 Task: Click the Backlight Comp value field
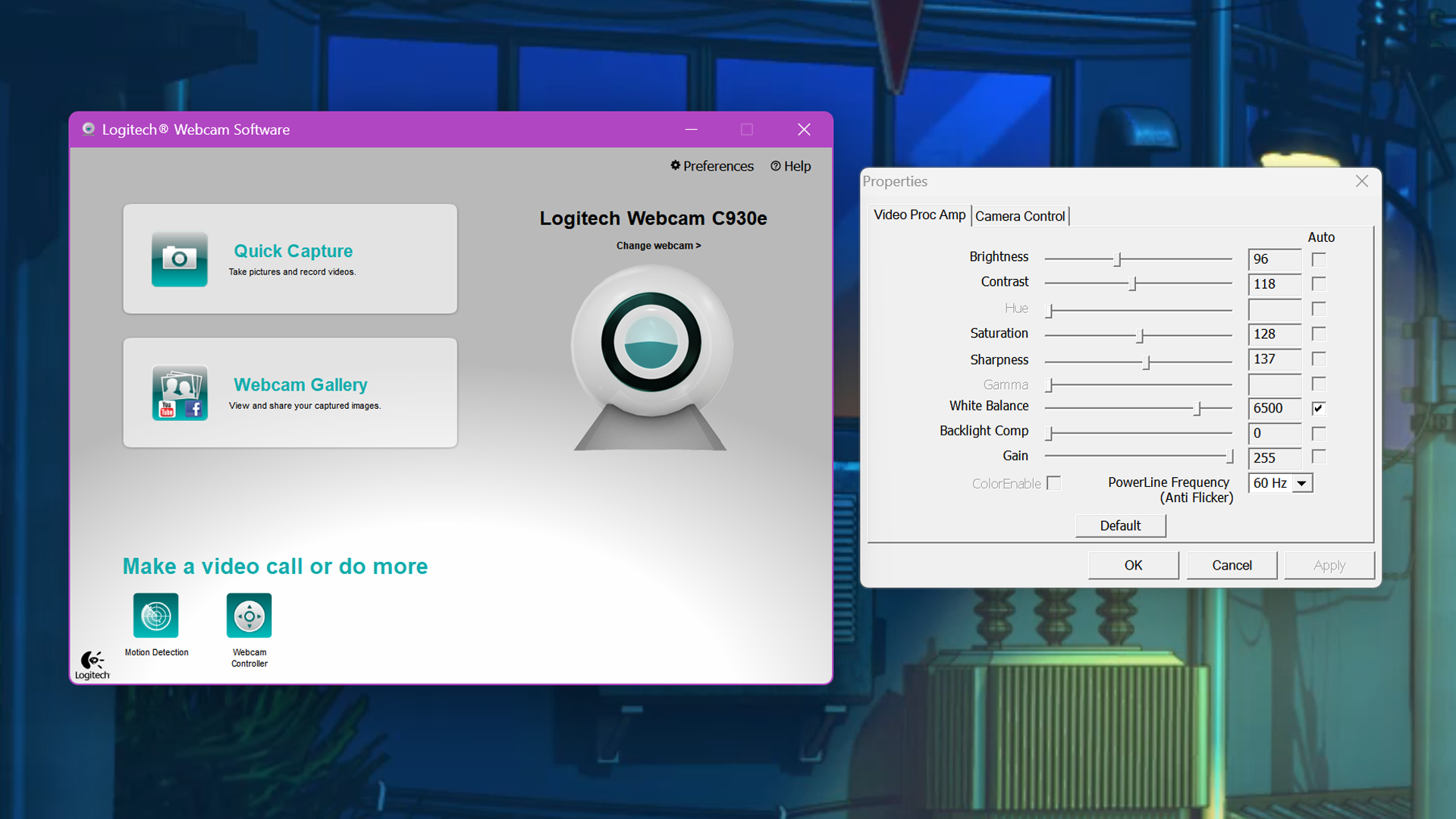coord(1275,434)
